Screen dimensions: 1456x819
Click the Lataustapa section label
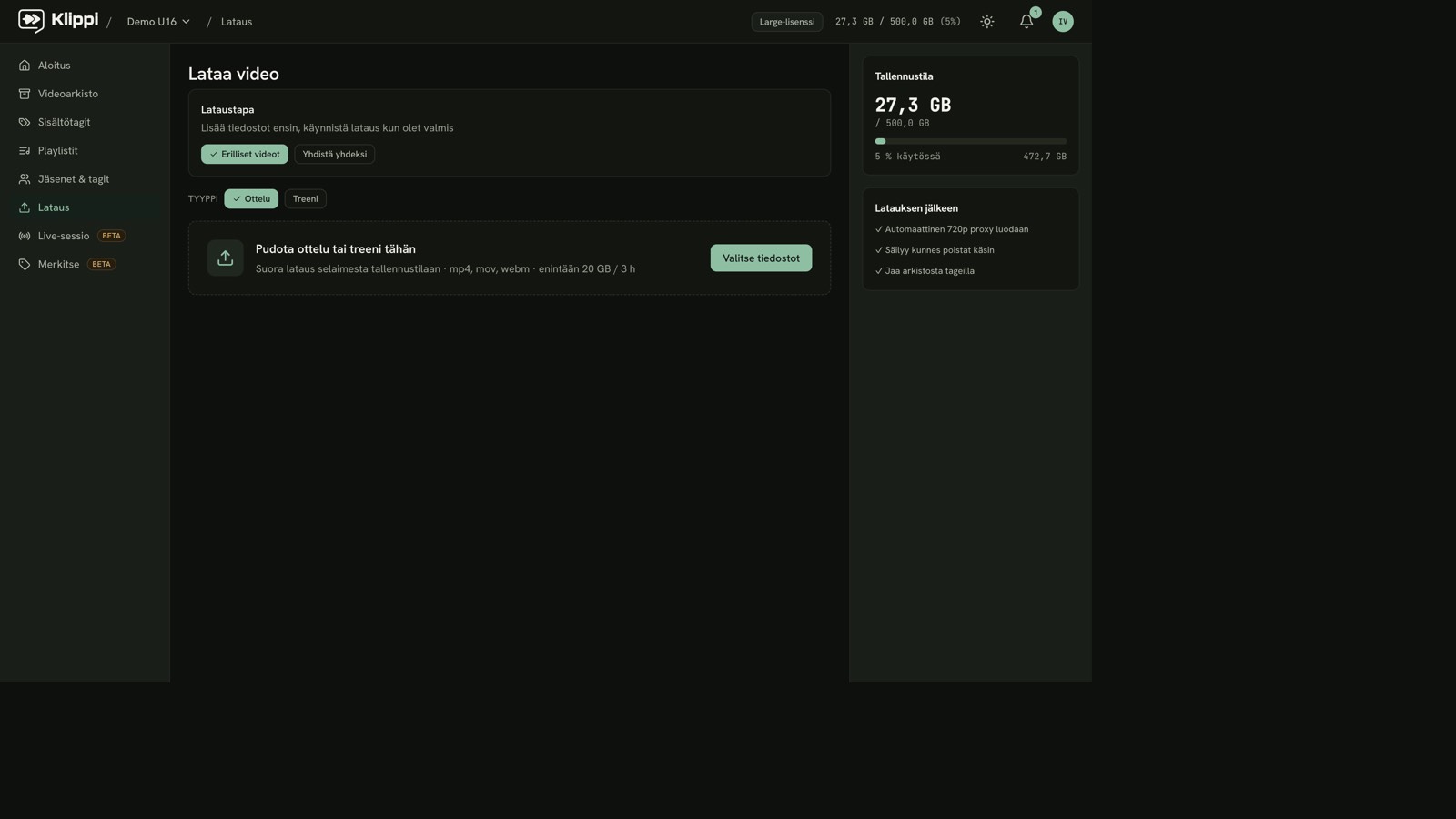click(227, 110)
